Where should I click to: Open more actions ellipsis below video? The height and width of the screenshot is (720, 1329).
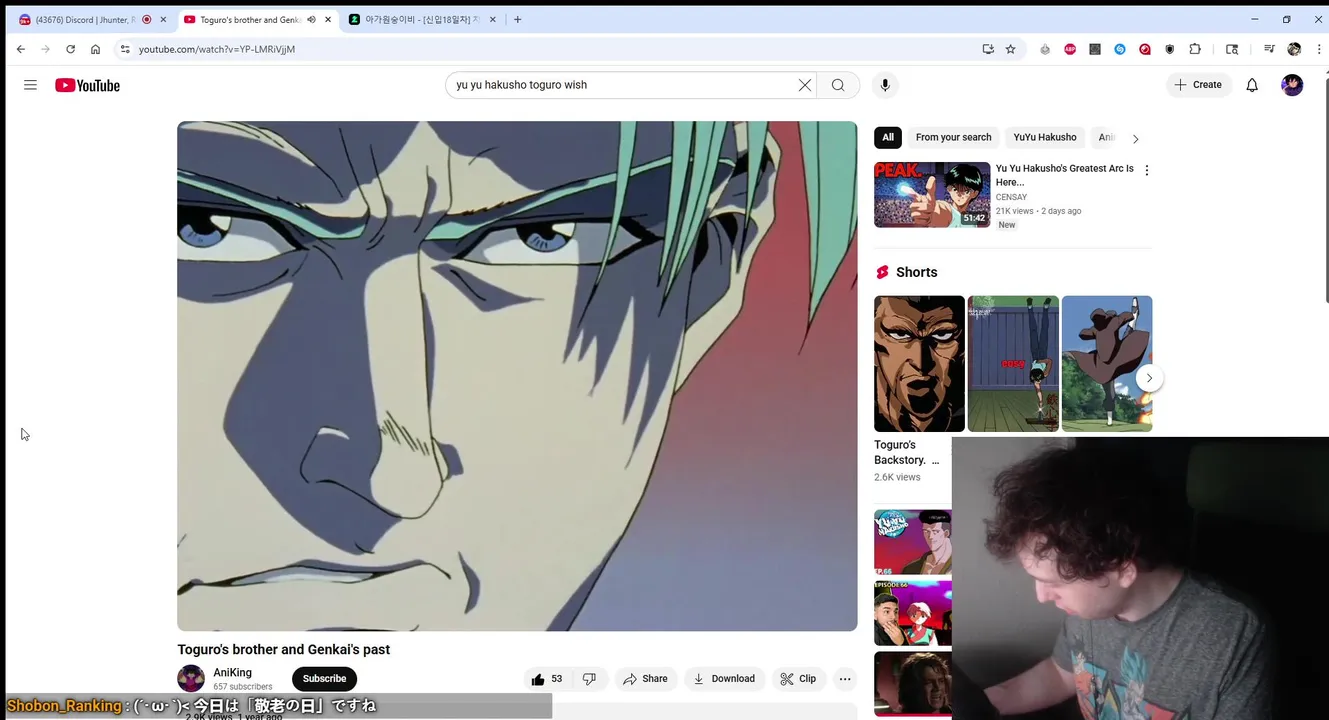point(845,679)
